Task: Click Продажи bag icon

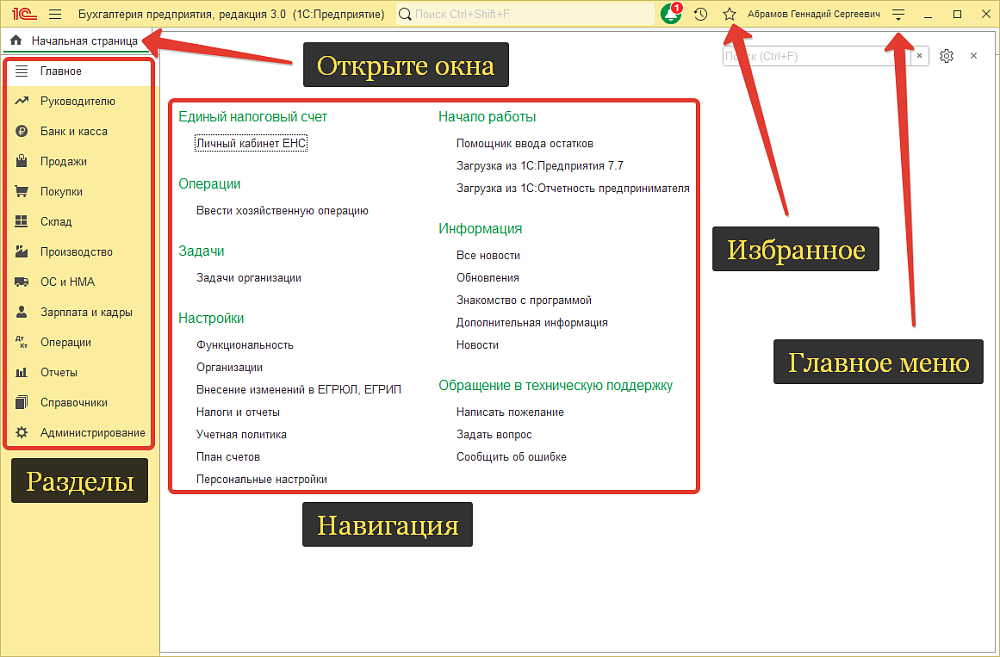Action: tap(22, 161)
